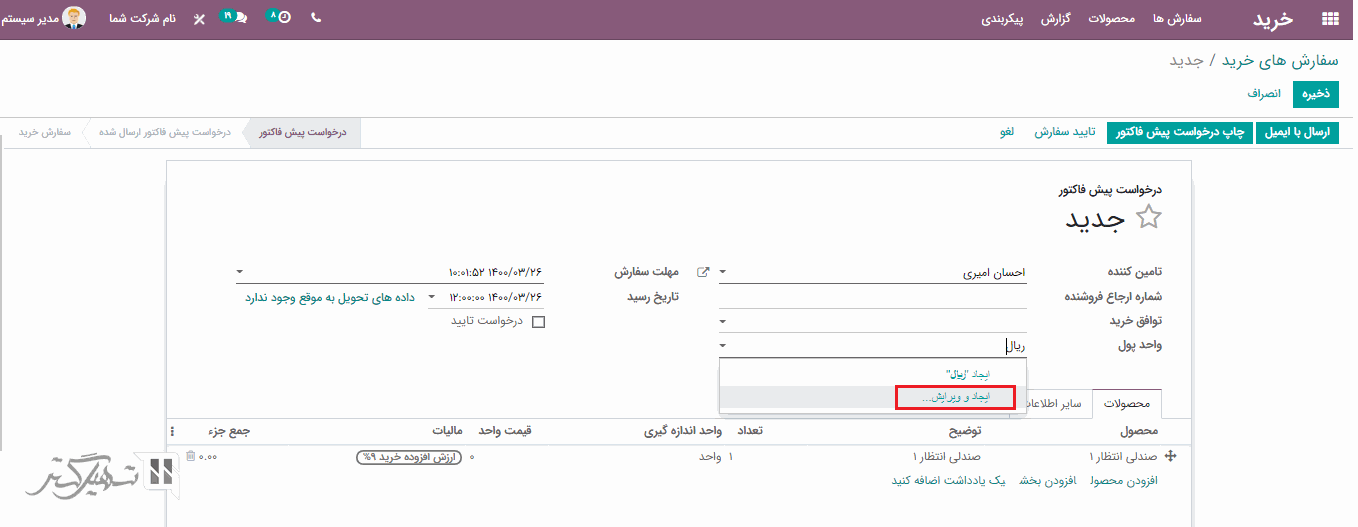Open table column options three-dot icon
Viewport: 1358px width, 527px height.
pyautogui.click(x=172, y=432)
